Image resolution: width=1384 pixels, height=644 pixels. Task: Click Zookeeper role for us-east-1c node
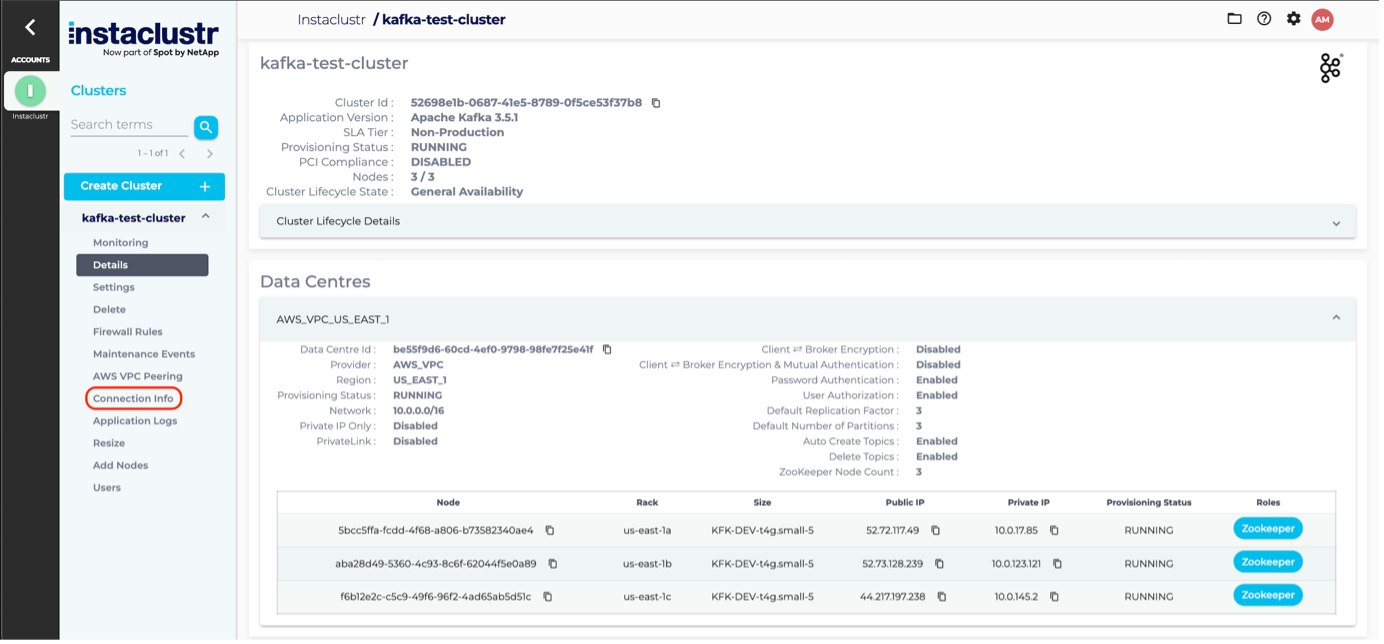tap(1267, 595)
